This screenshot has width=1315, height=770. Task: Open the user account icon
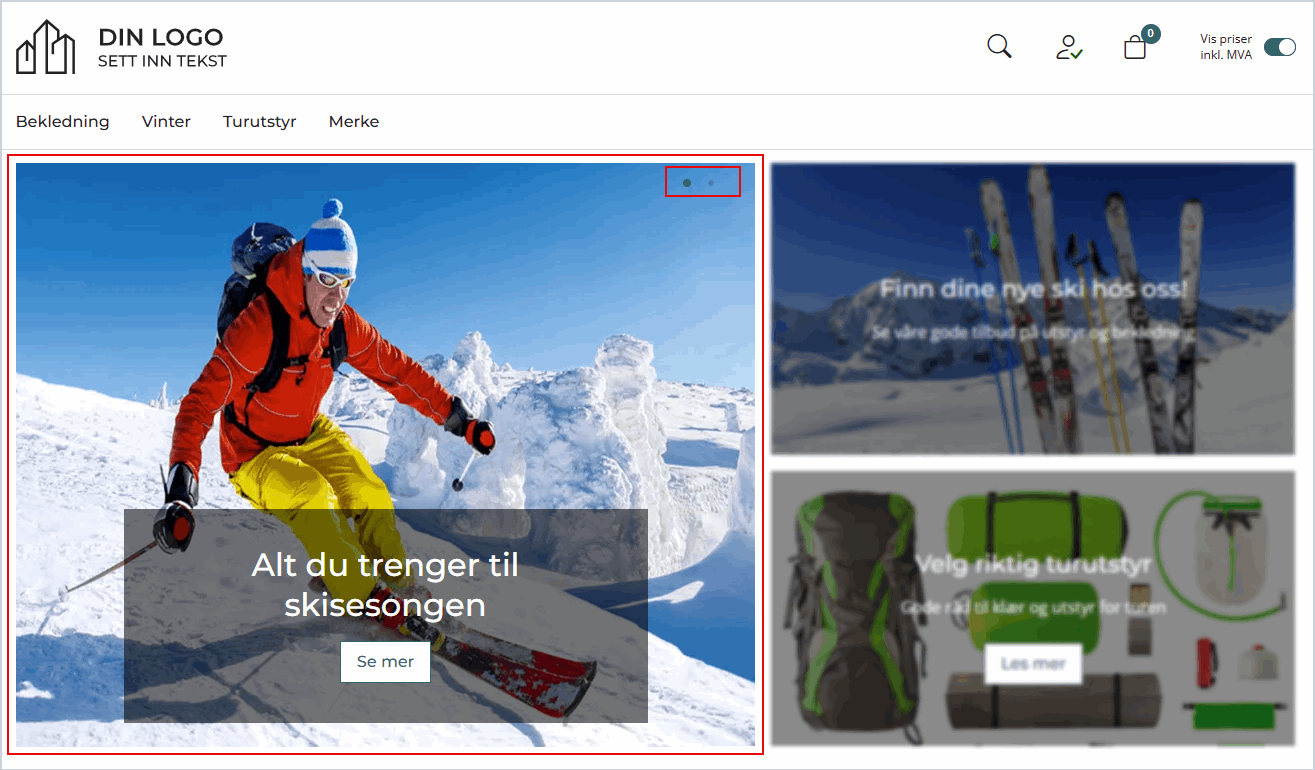[x=1068, y=47]
